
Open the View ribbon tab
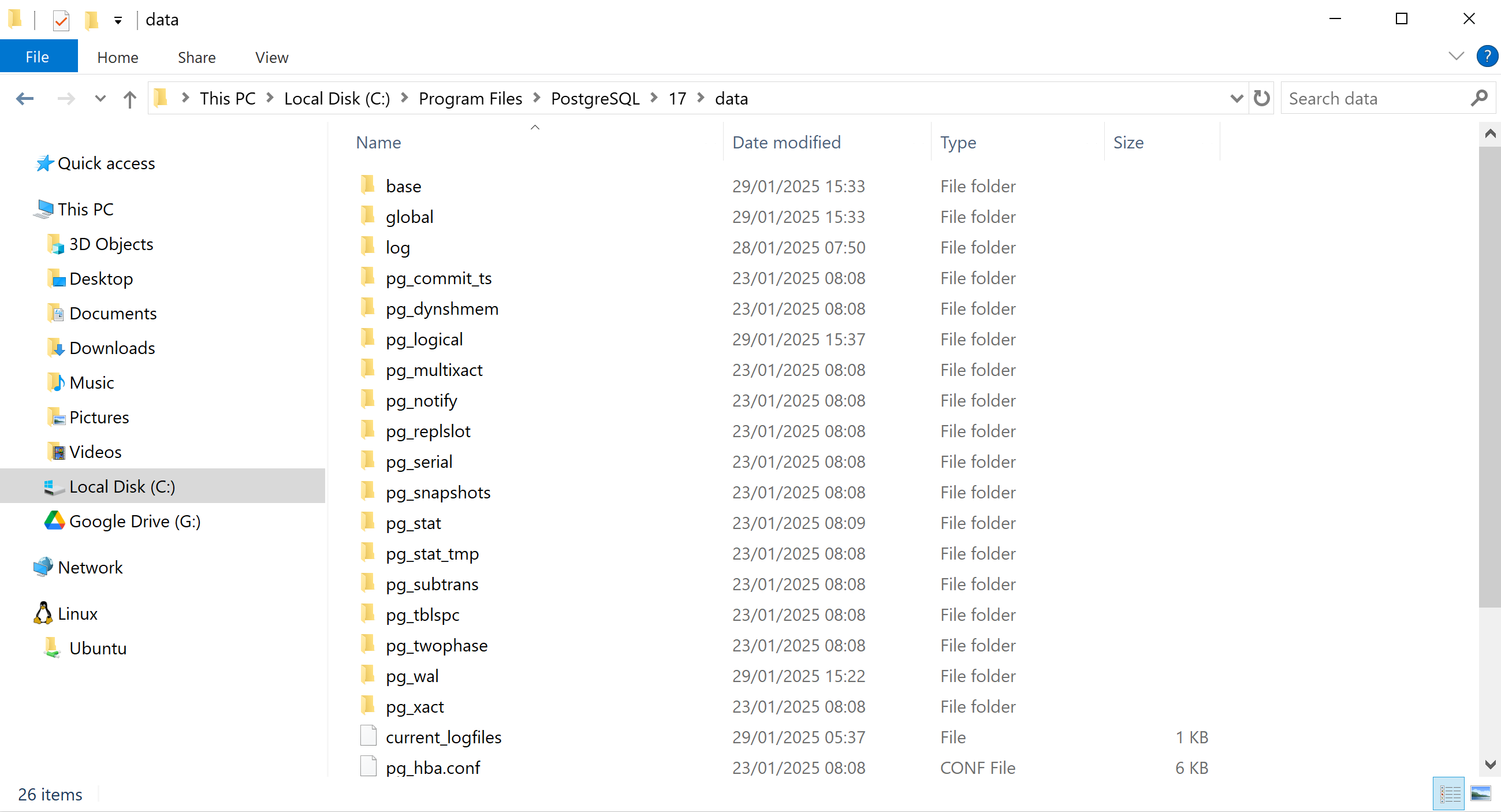271,57
